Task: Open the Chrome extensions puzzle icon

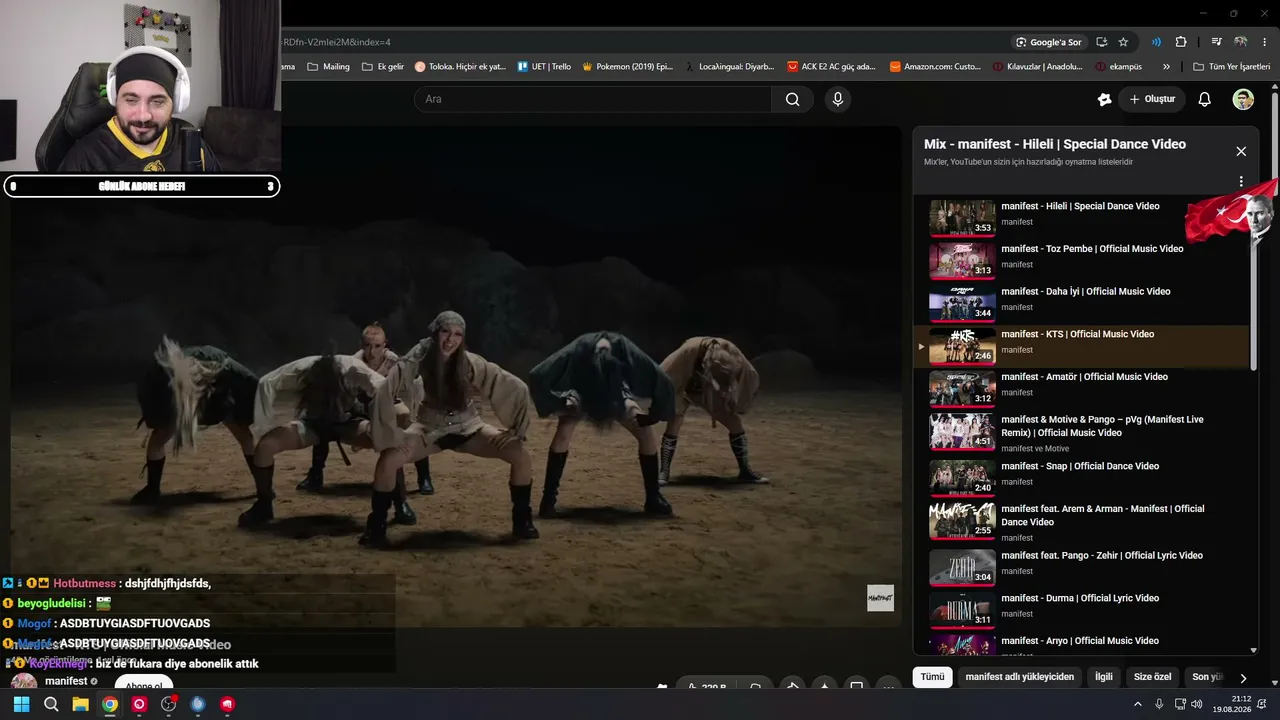Action: coord(1181,42)
